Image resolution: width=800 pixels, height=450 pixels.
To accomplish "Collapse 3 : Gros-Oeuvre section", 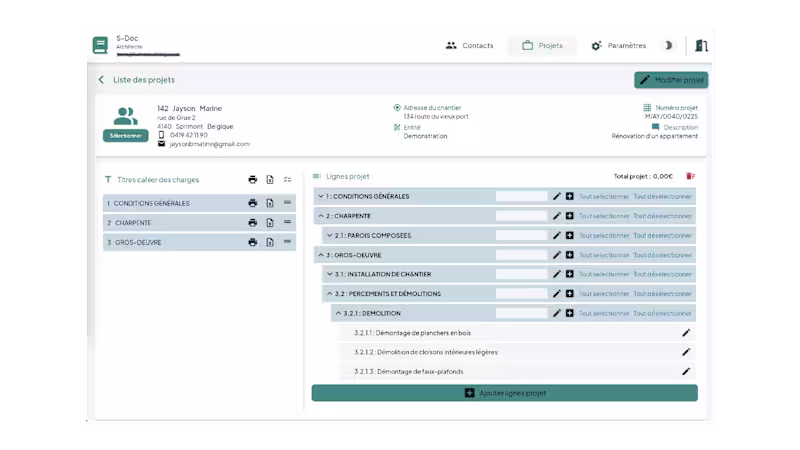I will [321, 255].
